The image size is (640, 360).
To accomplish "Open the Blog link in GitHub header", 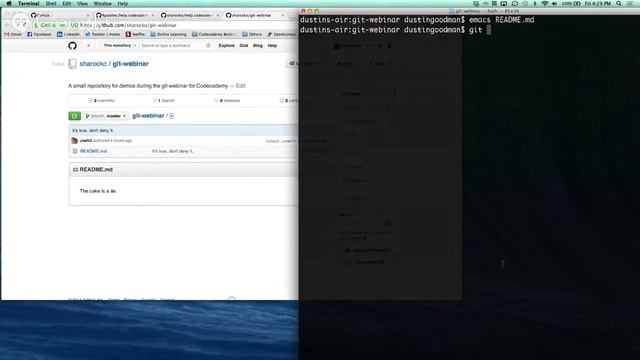I will 258,46.
